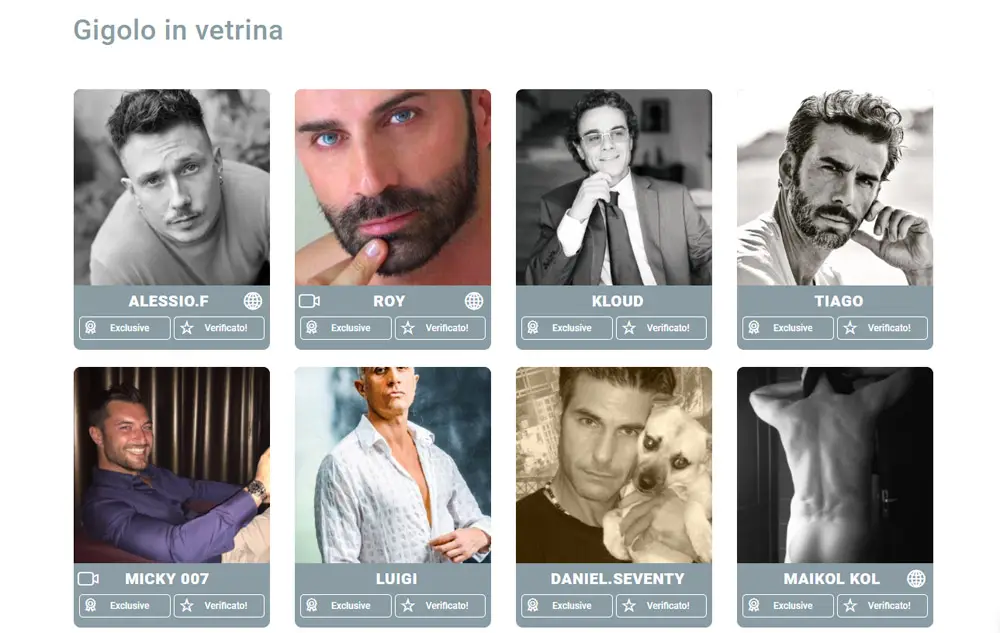Click the Verificato! button under MICKY 007
The width and height of the screenshot is (1000, 633).
tap(219, 606)
